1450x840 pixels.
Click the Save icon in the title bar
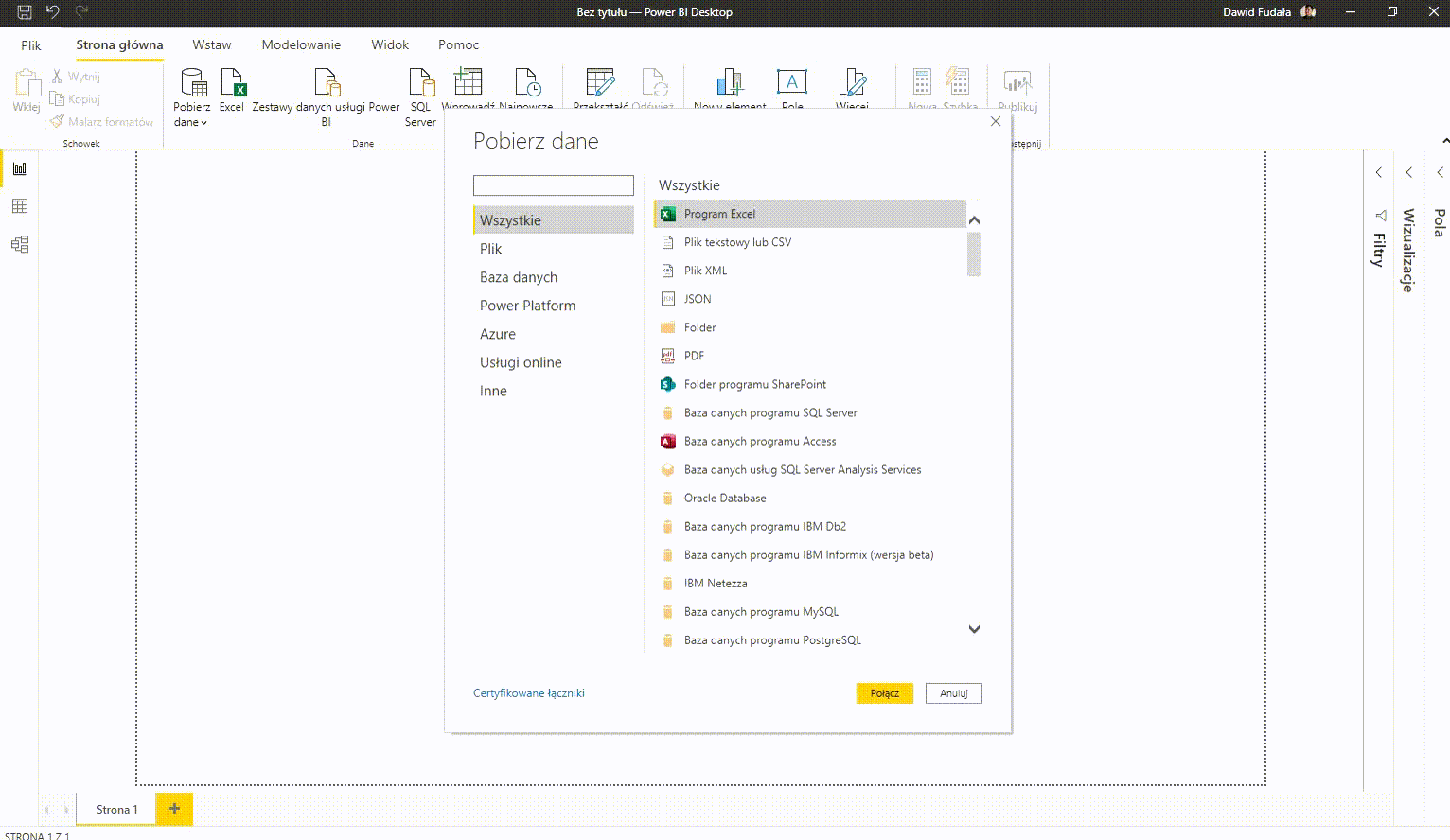pyautogui.click(x=25, y=12)
